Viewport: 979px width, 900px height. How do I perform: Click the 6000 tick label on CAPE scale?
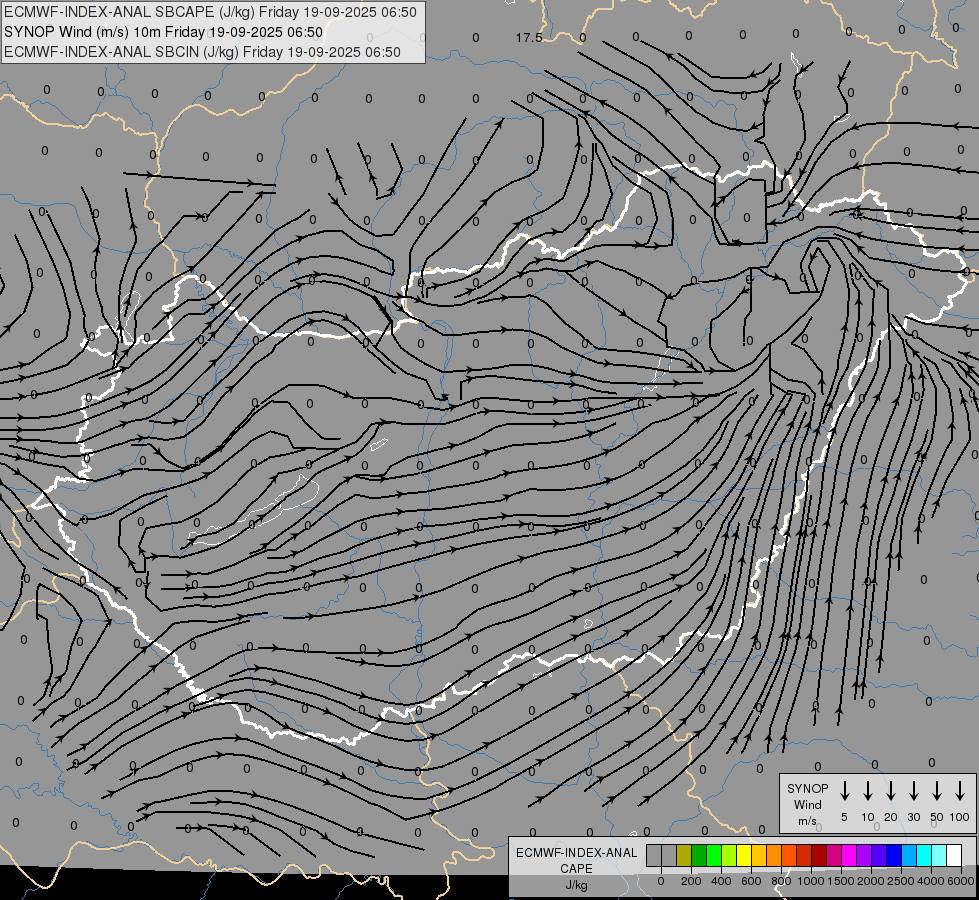960,881
